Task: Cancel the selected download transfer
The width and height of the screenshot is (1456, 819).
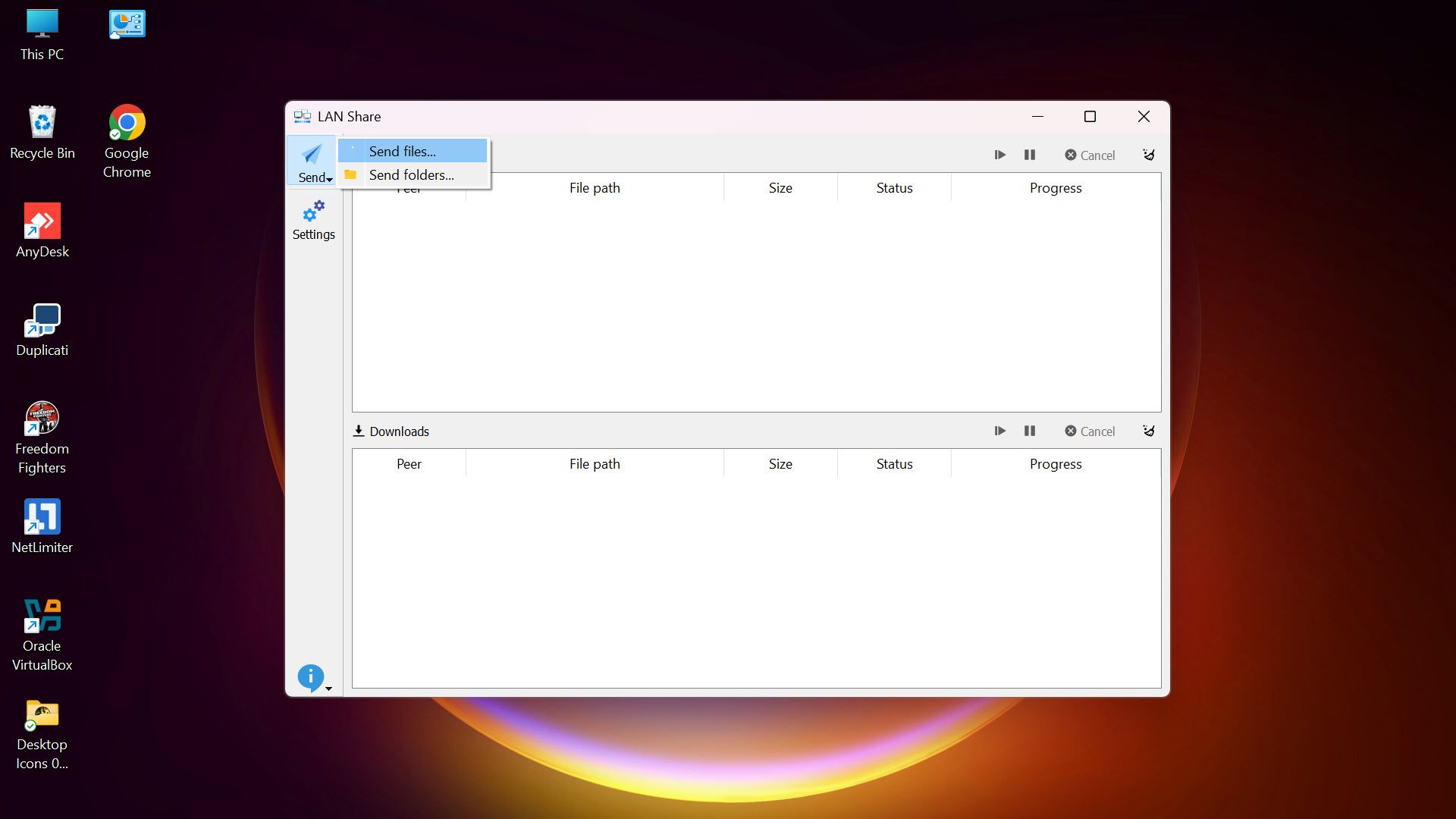Action: (x=1090, y=431)
